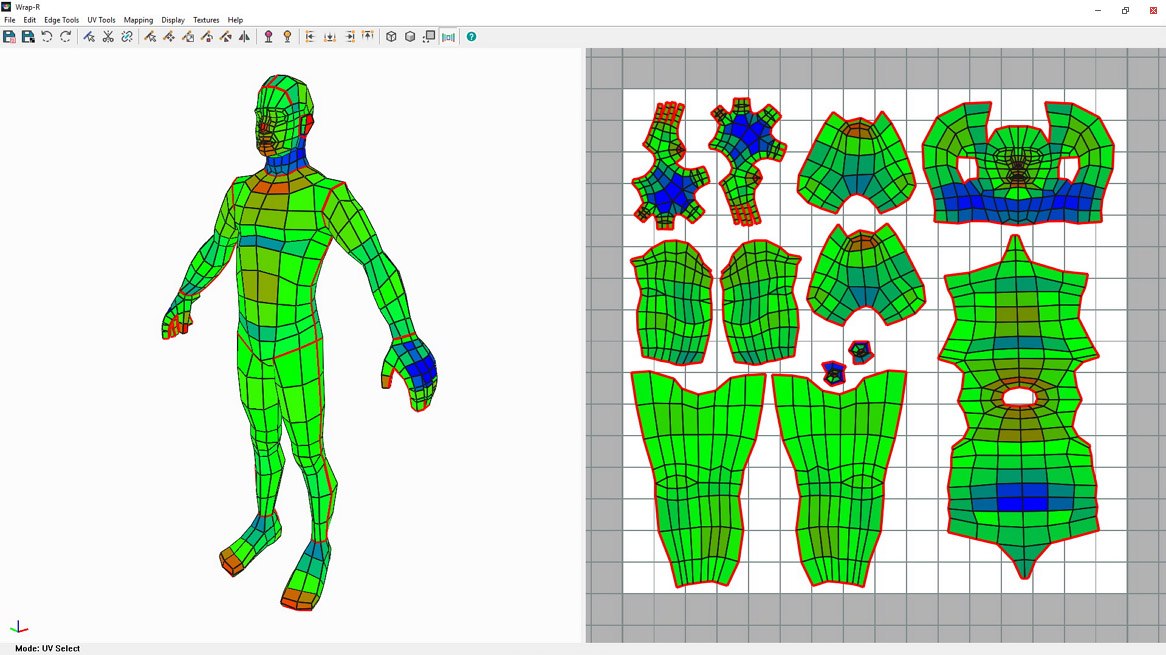Toggle the shaded cube display mode
This screenshot has height=655, width=1166.
coord(410,37)
